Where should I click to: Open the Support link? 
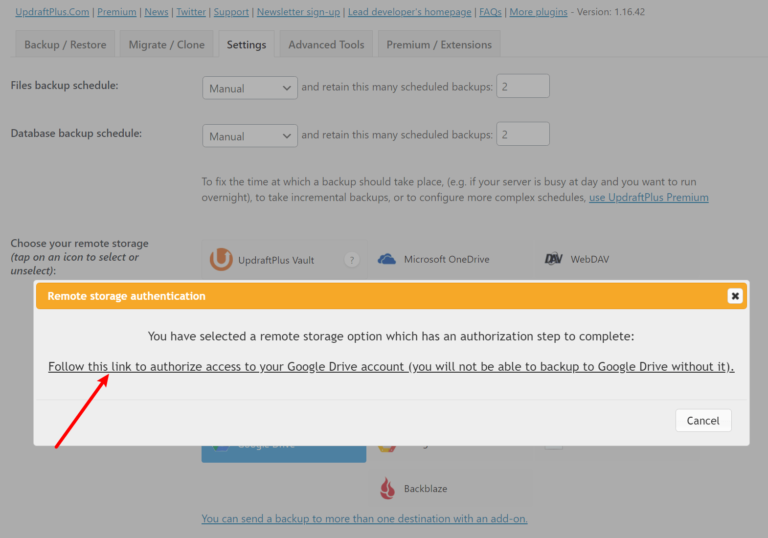(231, 12)
